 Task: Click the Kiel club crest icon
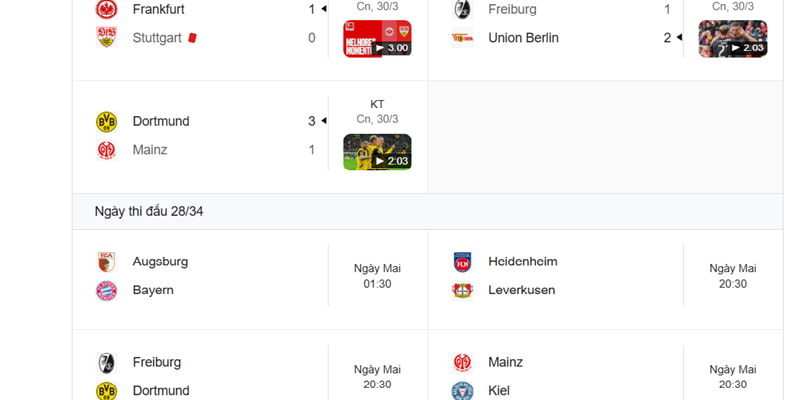pyautogui.click(x=462, y=391)
